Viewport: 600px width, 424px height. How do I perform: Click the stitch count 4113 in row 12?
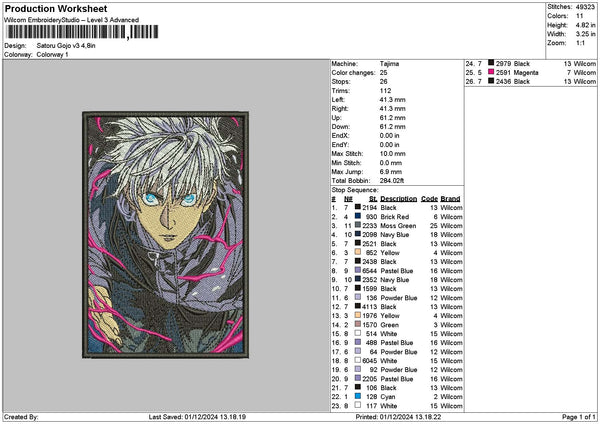[x=370, y=307]
